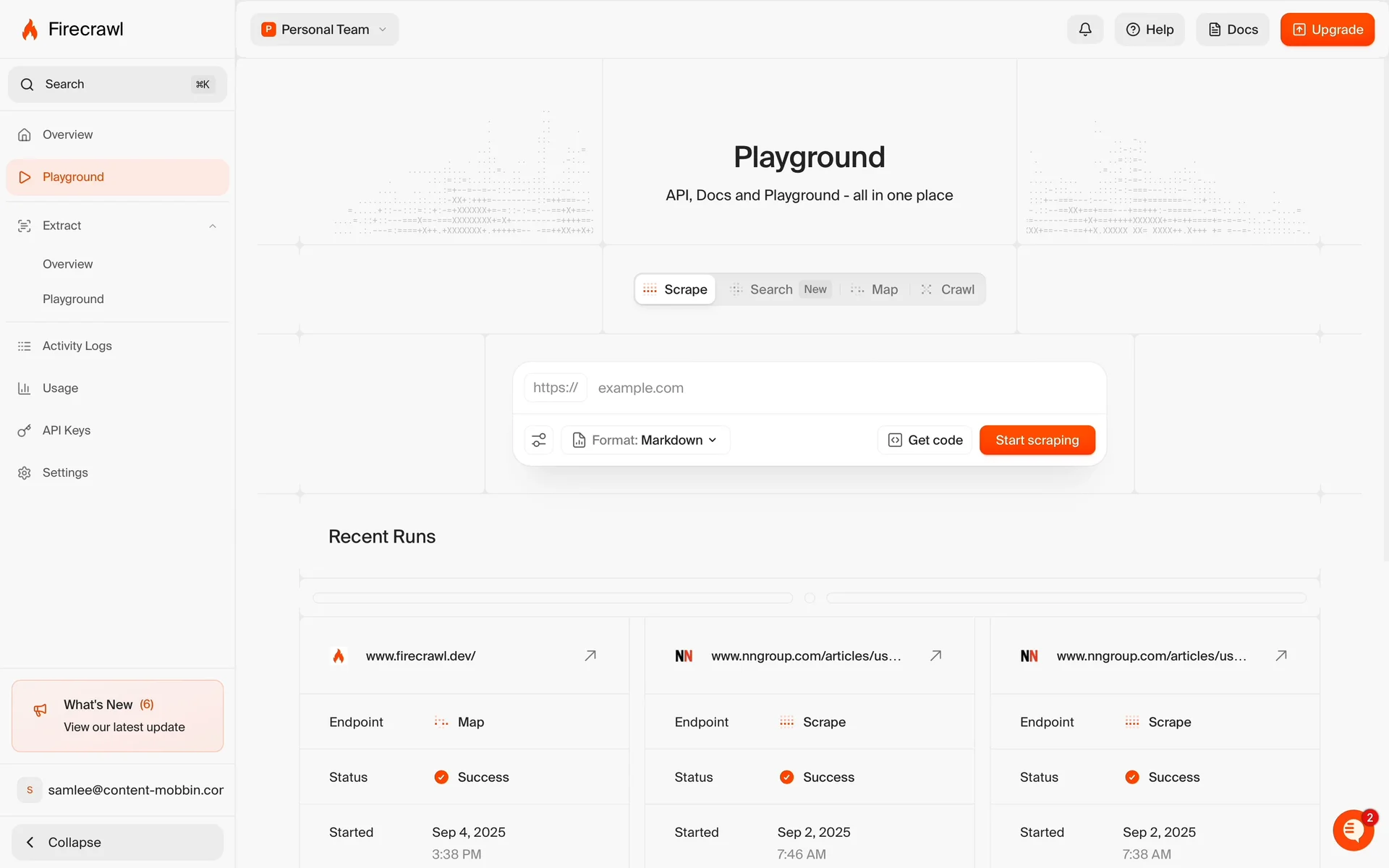Screen dimensions: 1389x868
Task: Open the Personal Team switcher dropdown
Action: tap(324, 30)
